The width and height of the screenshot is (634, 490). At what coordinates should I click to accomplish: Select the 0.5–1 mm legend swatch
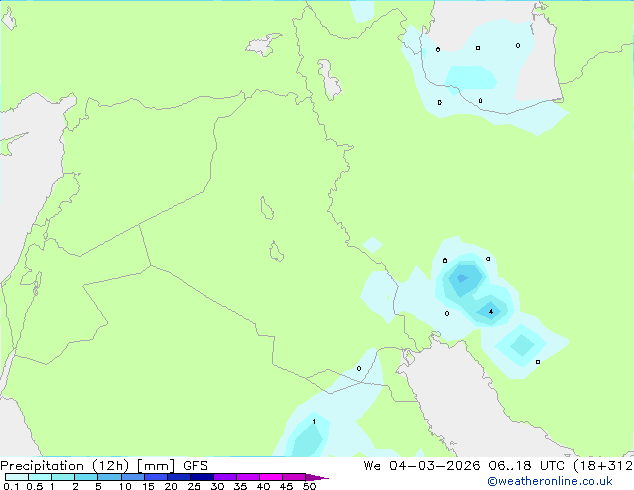[40, 477]
